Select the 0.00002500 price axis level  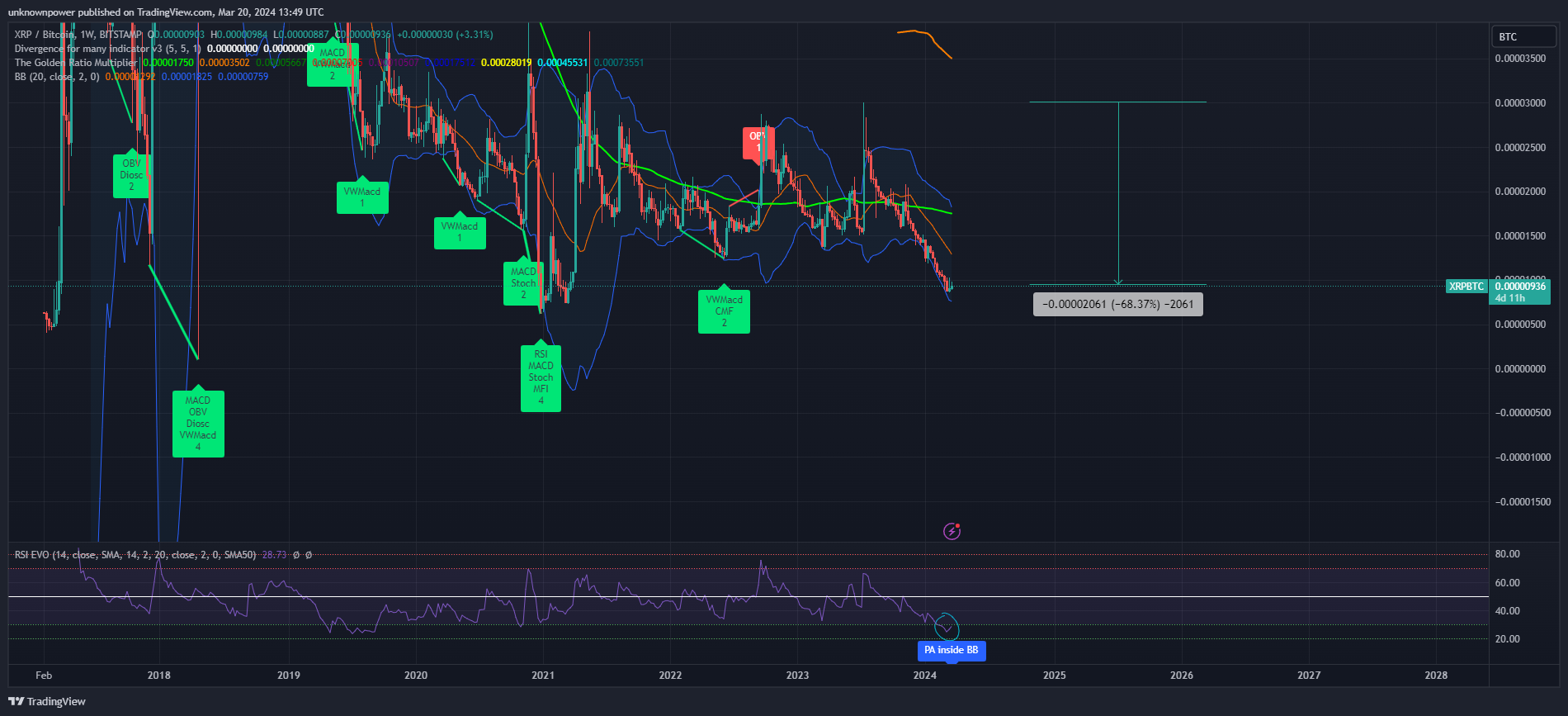tap(1521, 148)
